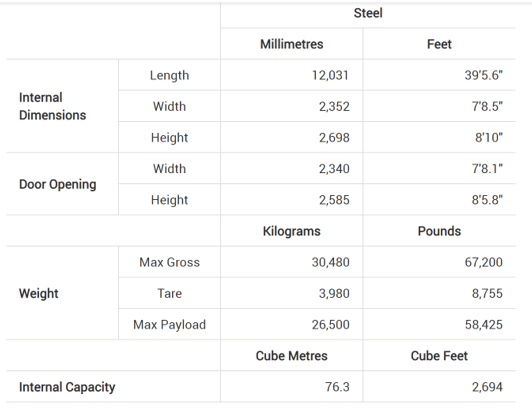Select the internal height value 2,698

(x=334, y=138)
